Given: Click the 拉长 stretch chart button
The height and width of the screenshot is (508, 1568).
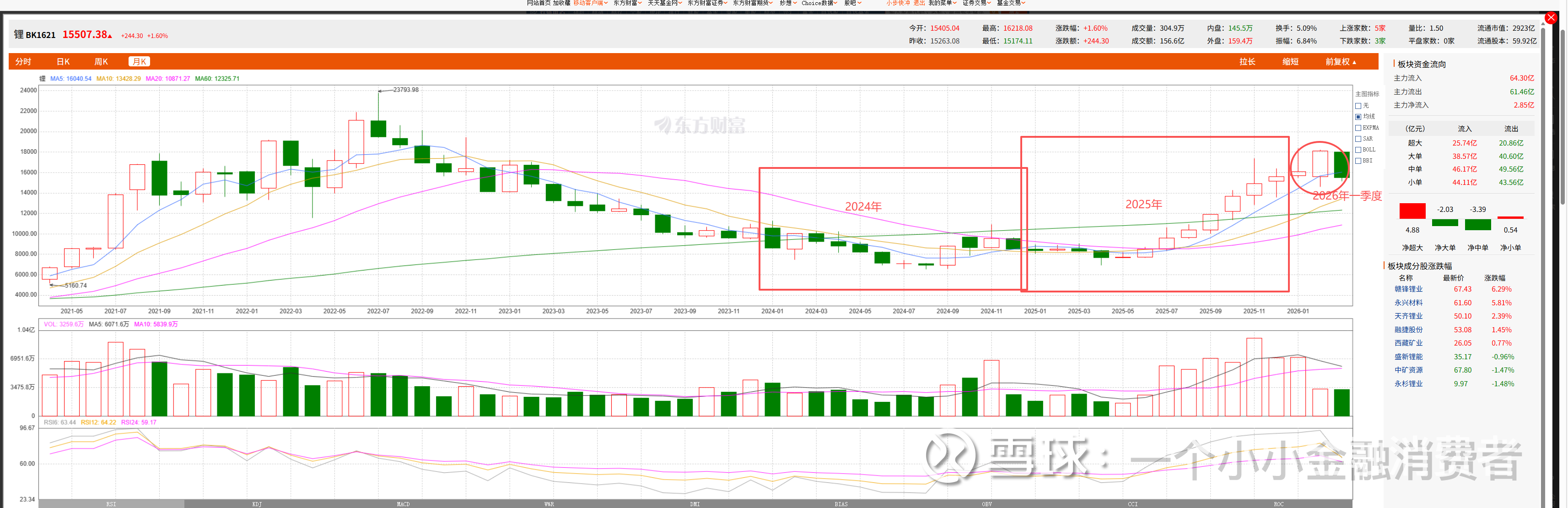Looking at the screenshot, I should click(x=1247, y=61).
